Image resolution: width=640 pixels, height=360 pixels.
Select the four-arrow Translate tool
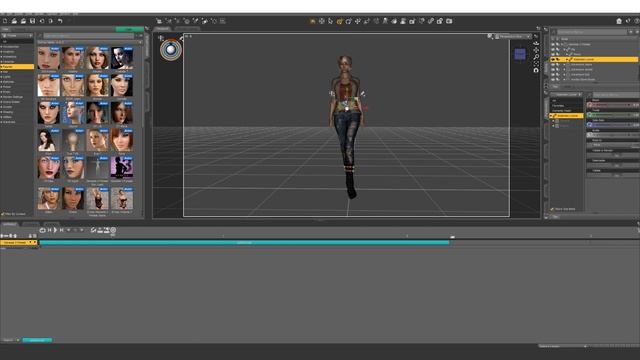pos(358,21)
